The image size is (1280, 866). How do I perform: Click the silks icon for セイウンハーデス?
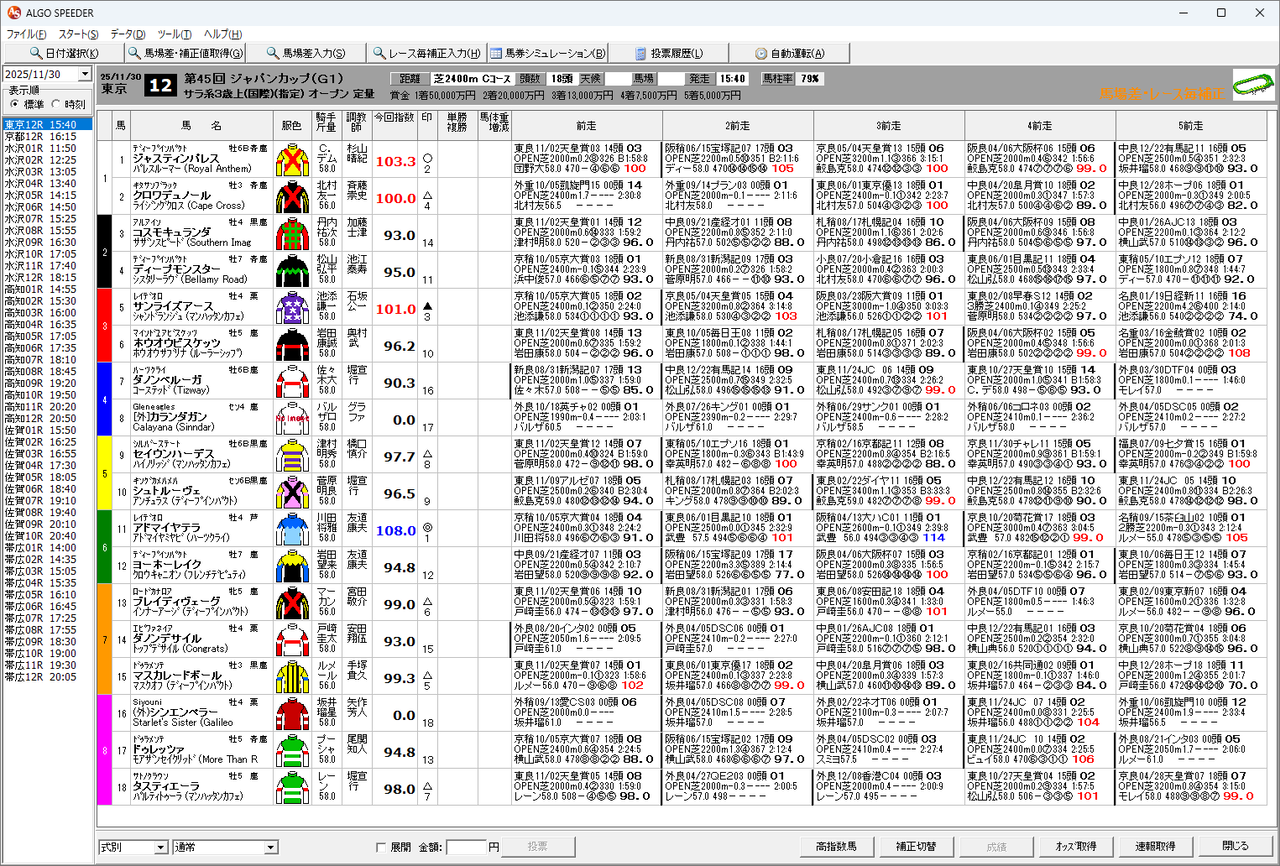[x=292, y=456]
